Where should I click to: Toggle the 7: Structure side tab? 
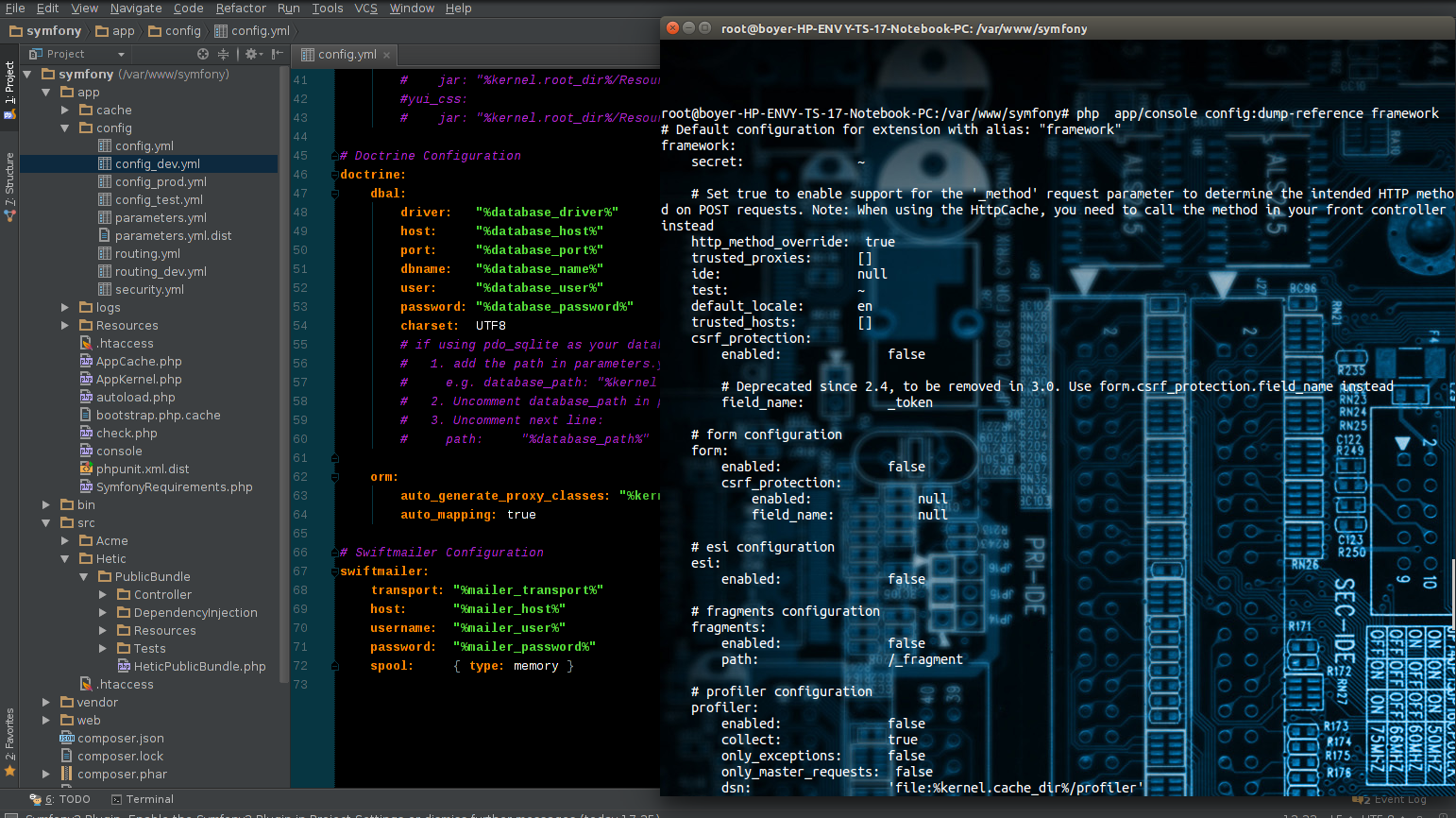pos(9,186)
